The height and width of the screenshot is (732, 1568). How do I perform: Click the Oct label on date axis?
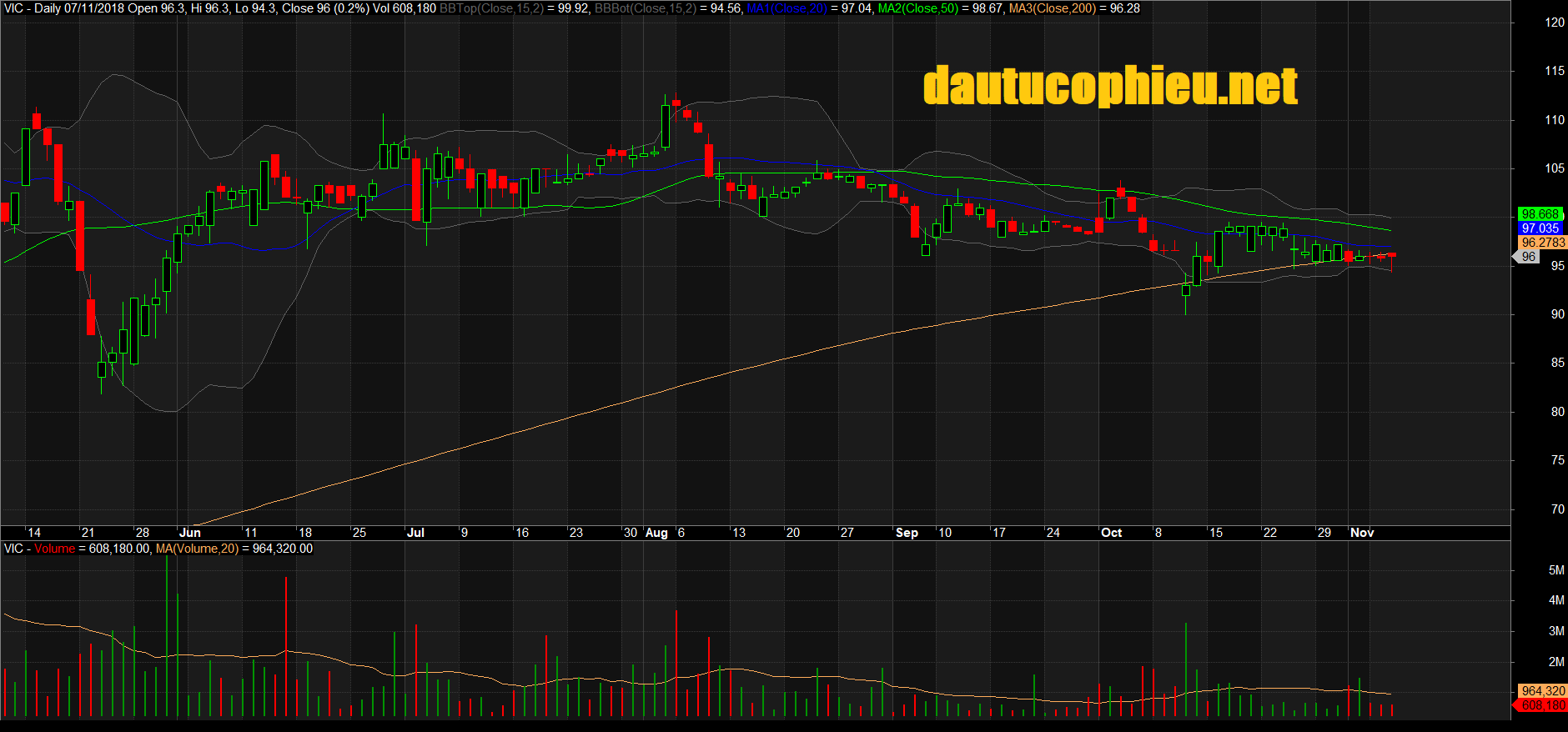pyautogui.click(x=1111, y=533)
